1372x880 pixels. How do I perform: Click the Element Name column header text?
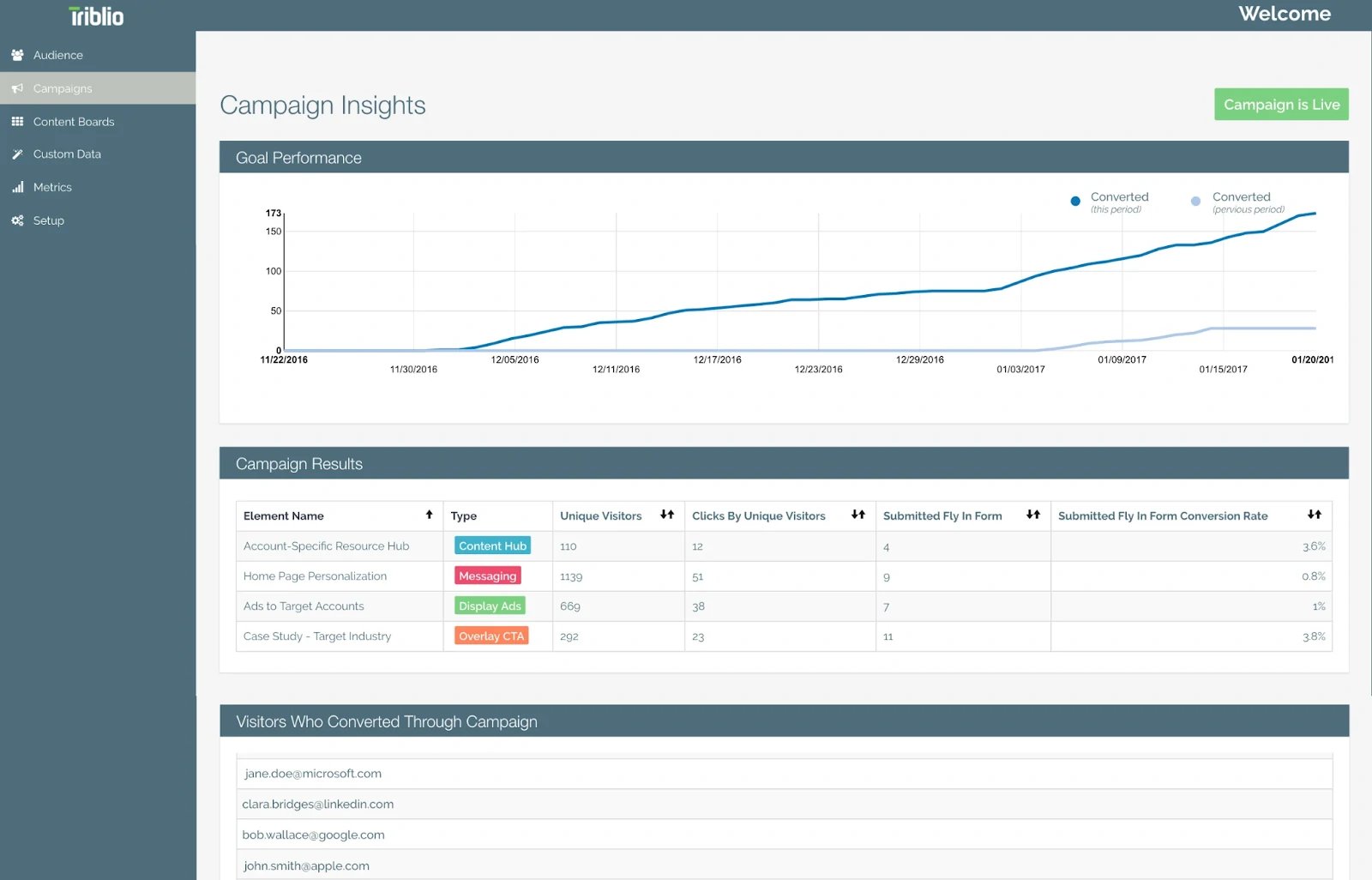284,515
